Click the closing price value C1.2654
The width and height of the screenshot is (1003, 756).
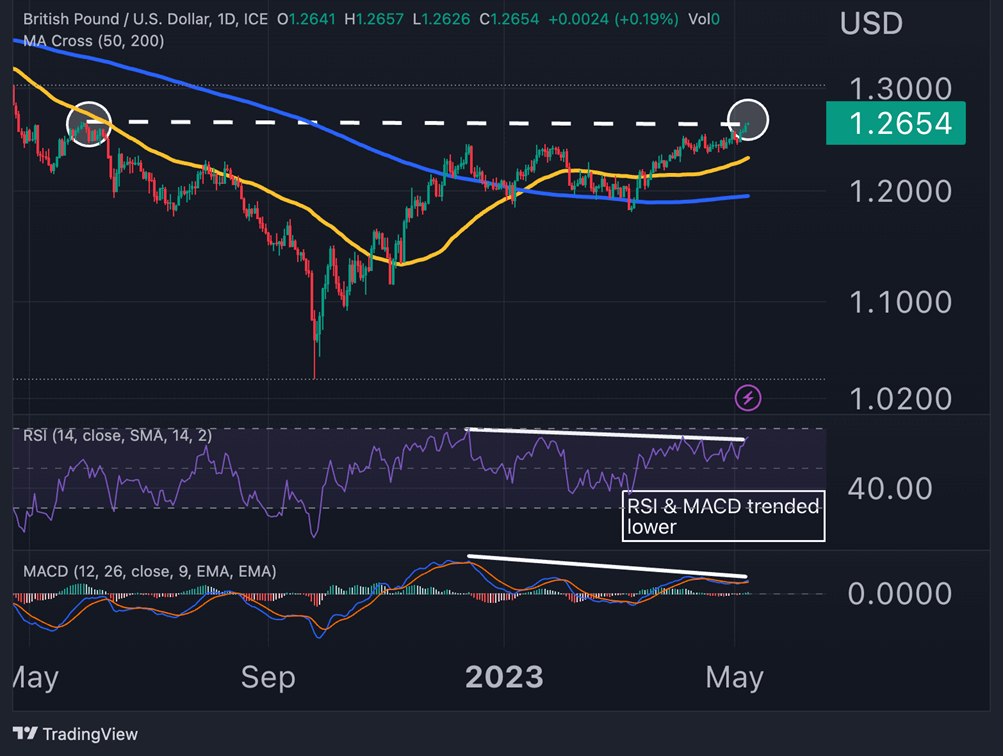(x=509, y=19)
